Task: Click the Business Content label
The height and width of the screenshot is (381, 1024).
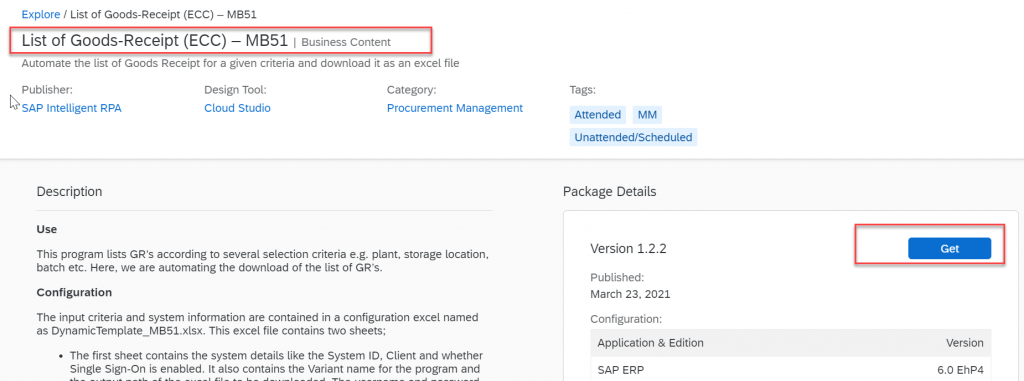Action: [346, 42]
